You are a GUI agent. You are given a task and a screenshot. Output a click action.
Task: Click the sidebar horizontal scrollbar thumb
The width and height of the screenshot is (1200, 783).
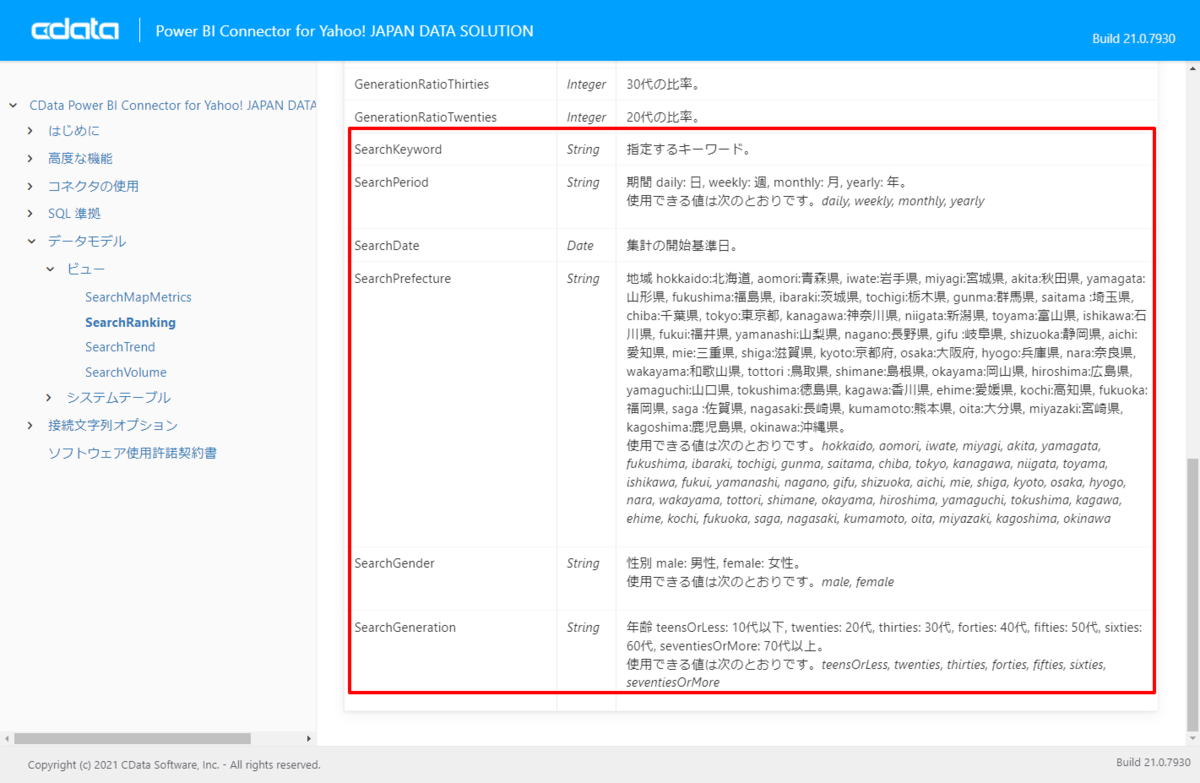click(x=132, y=738)
